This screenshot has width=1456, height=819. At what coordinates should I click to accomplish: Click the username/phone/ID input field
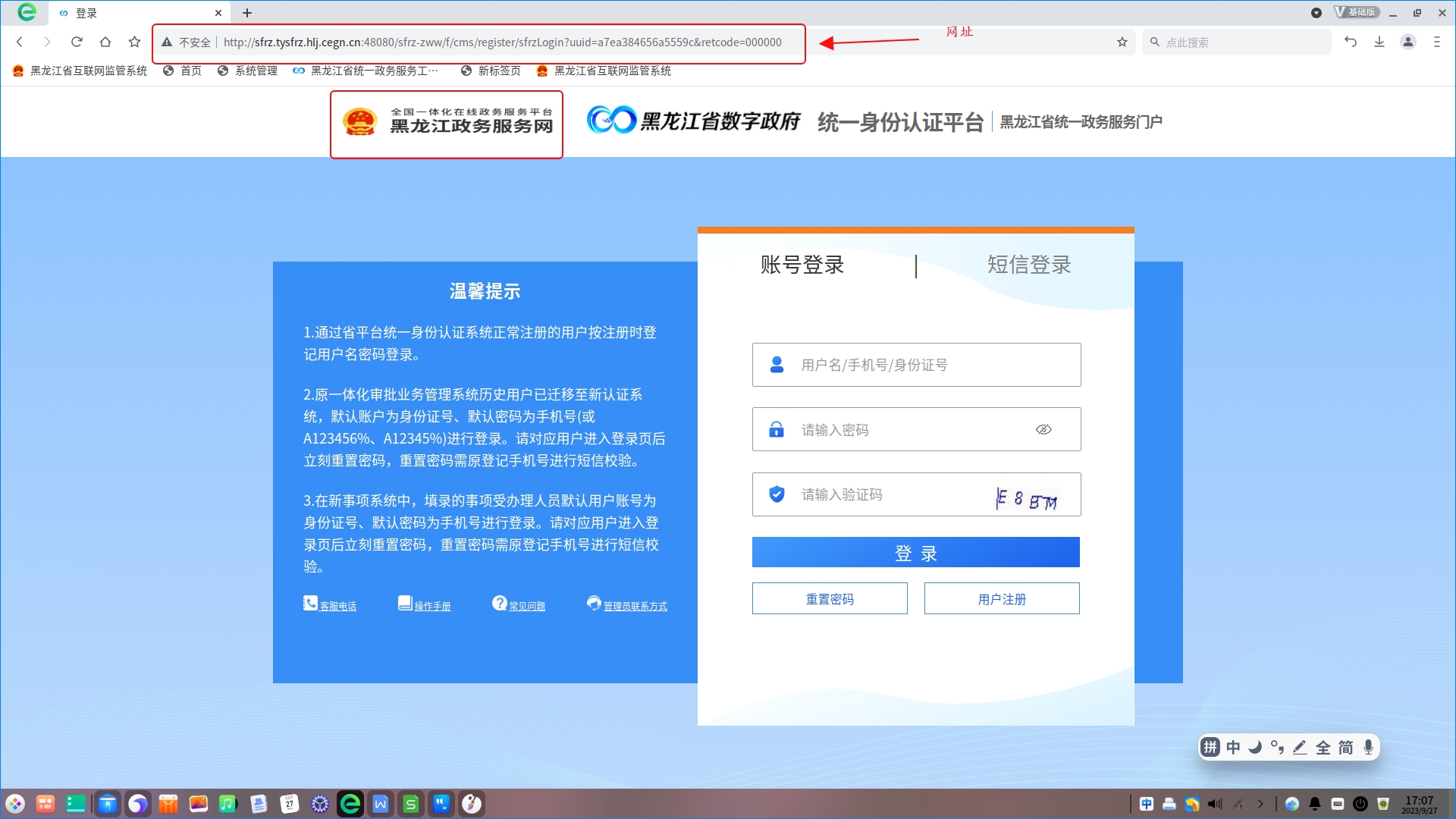coord(916,365)
